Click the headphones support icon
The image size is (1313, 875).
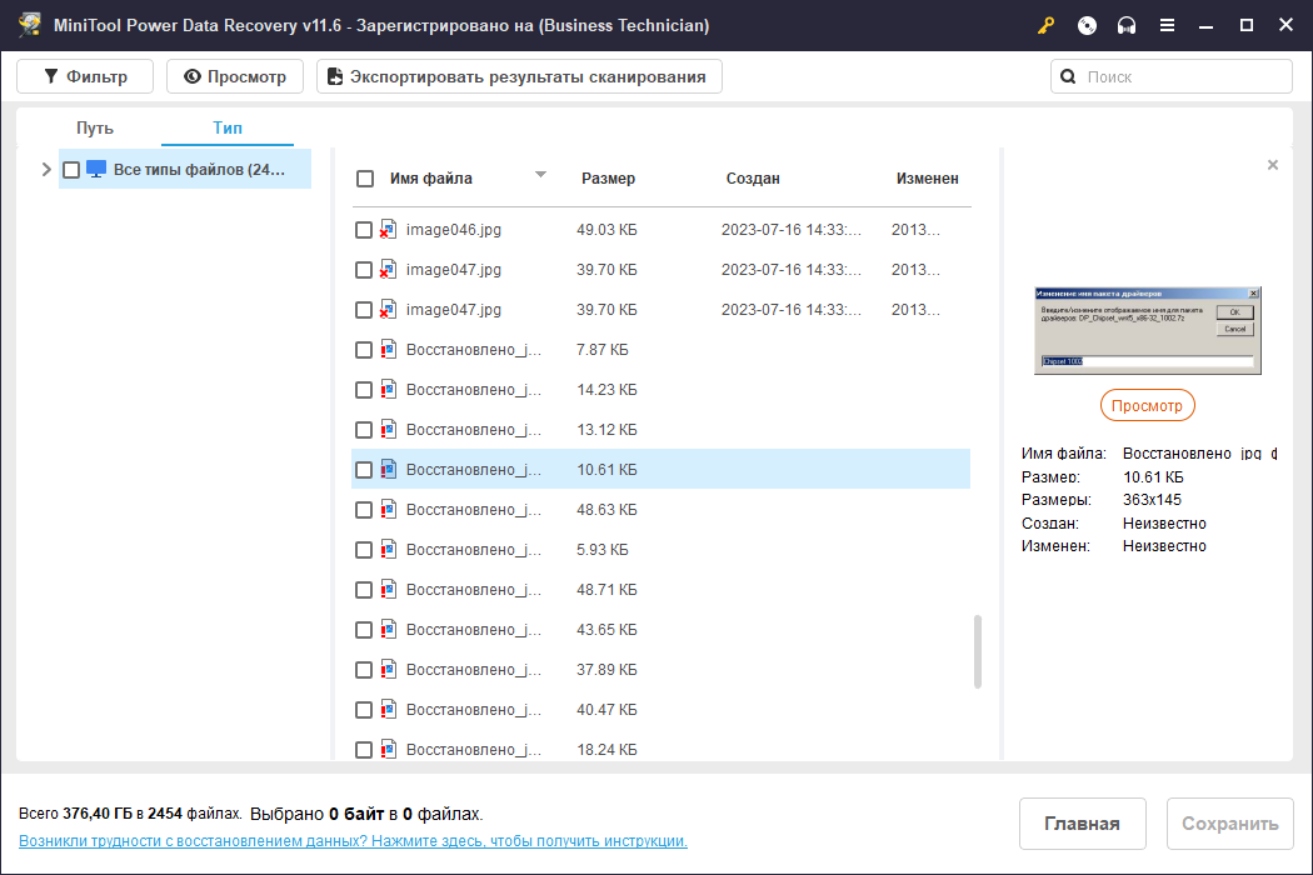[1127, 26]
